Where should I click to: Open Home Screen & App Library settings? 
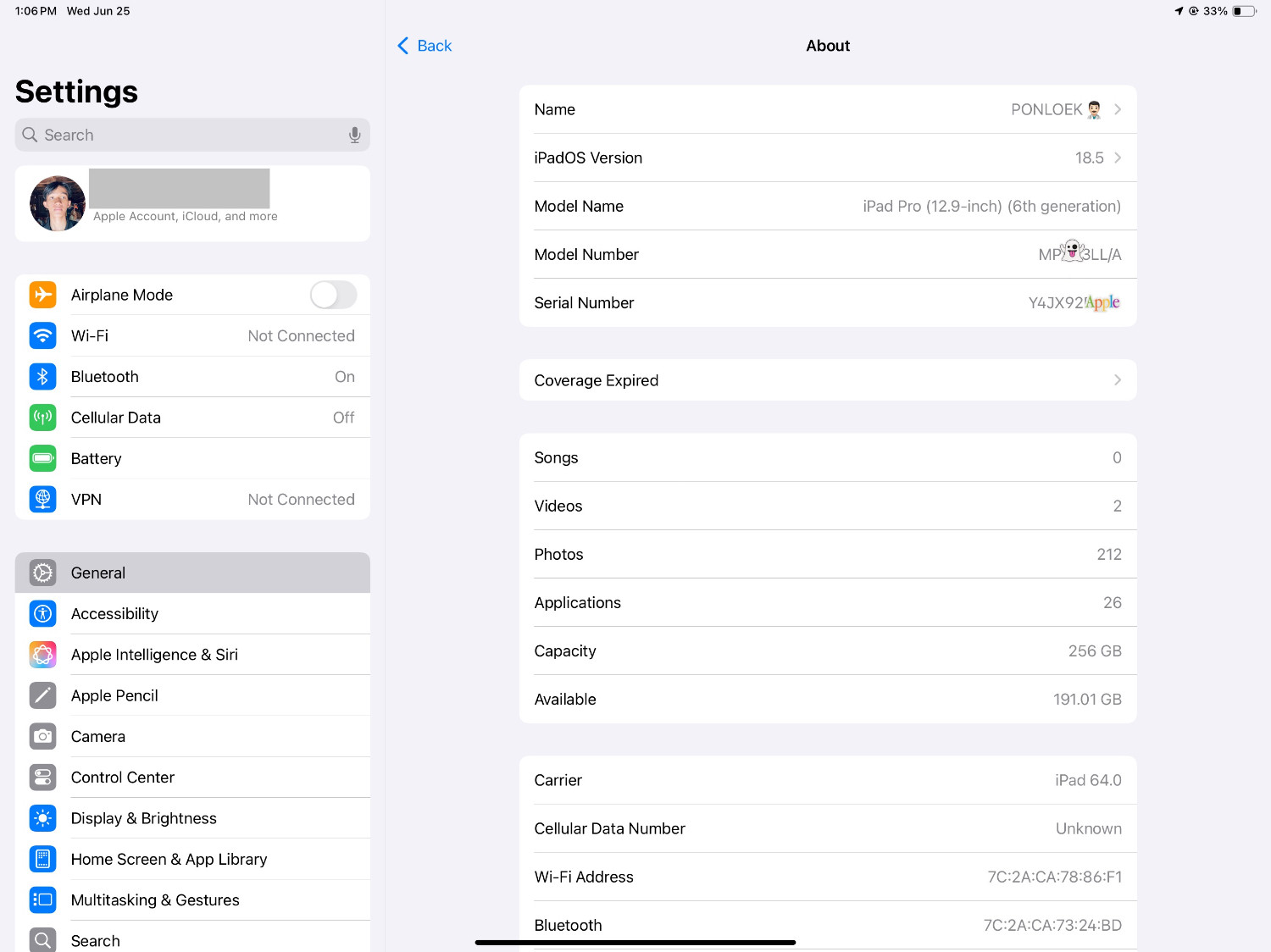point(192,859)
